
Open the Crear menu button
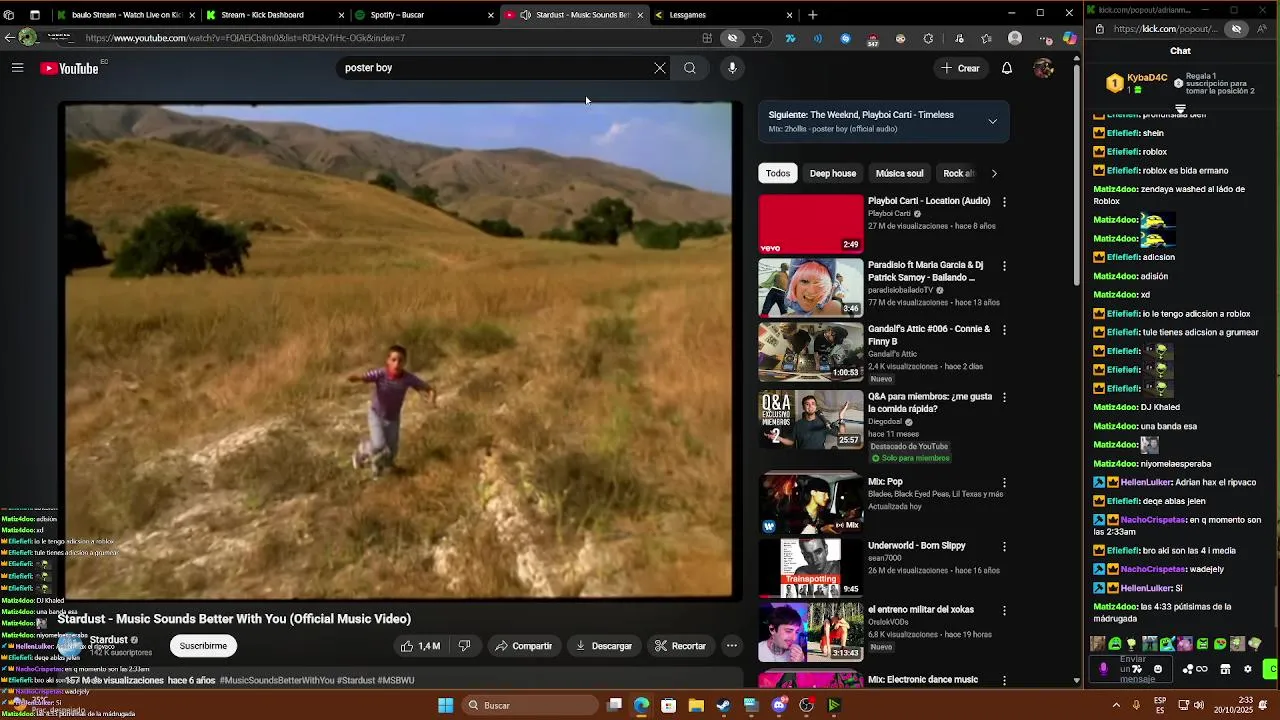[x=960, y=68]
